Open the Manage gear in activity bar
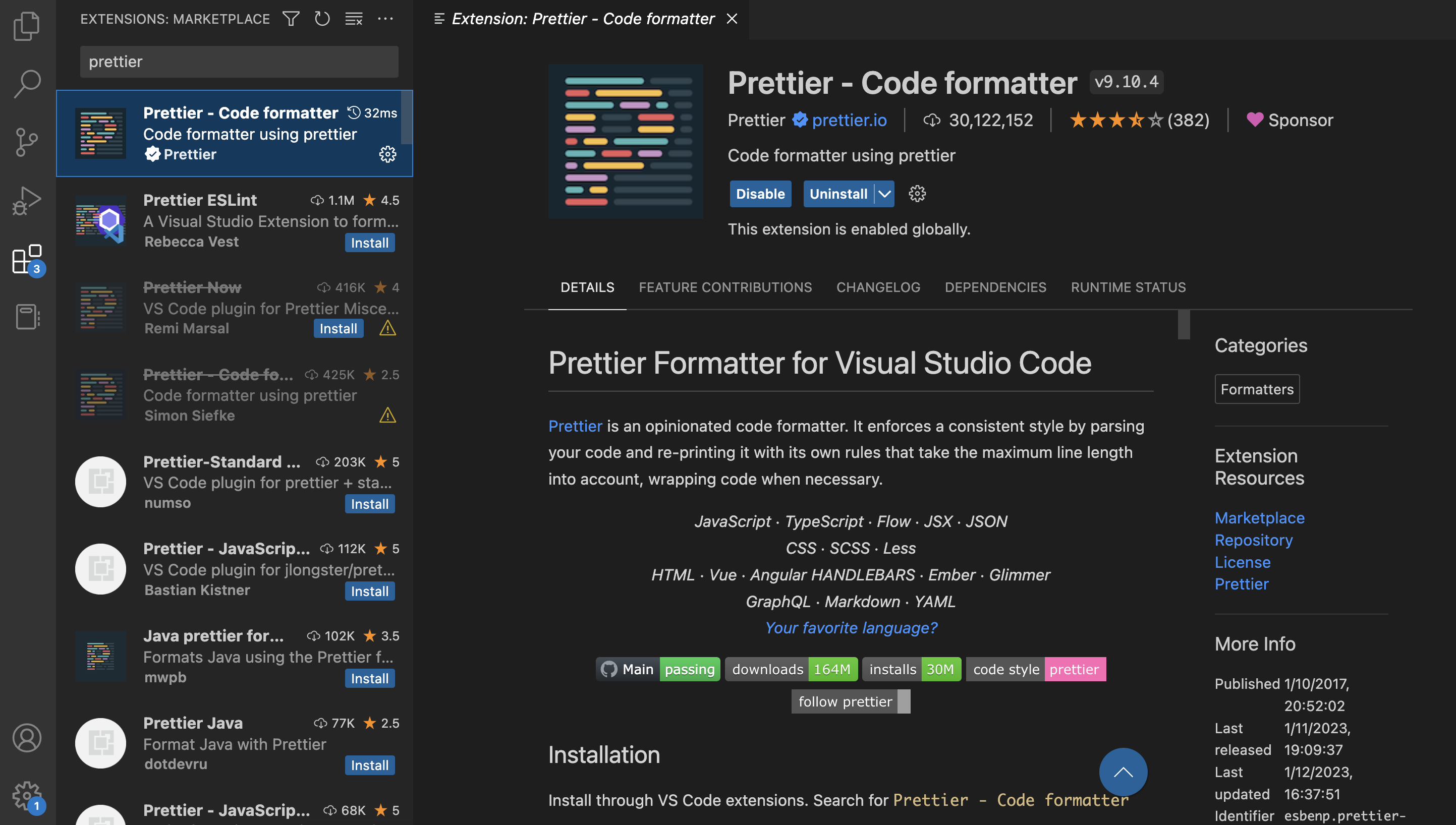This screenshot has width=1456, height=825. (27, 796)
